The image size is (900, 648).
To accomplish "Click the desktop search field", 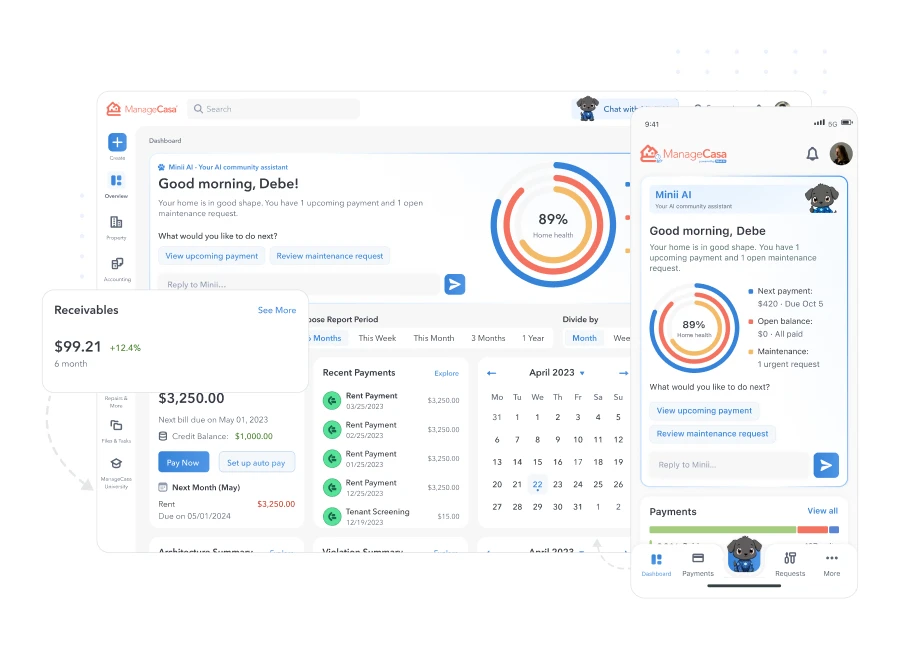I will pos(274,109).
